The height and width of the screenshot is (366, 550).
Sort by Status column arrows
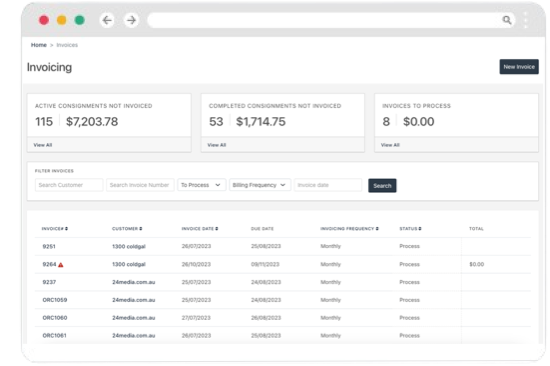pos(420,229)
